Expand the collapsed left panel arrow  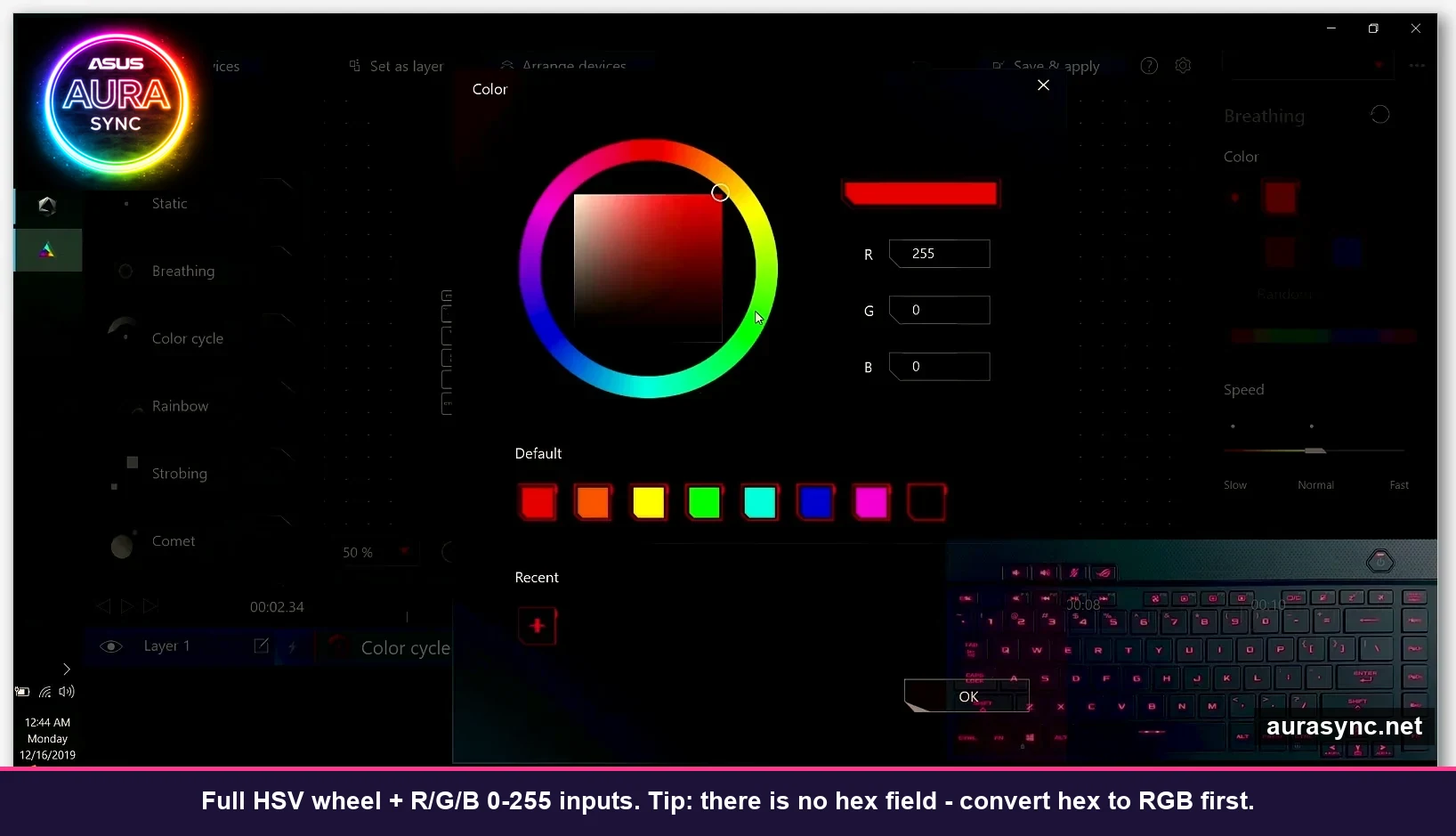(x=66, y=669)
